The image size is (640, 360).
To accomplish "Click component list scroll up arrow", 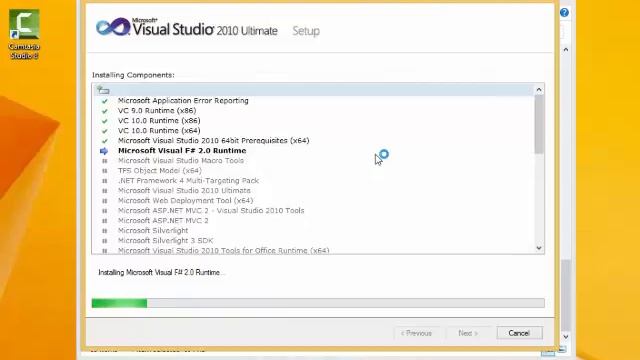I will [x=539, y=89].
